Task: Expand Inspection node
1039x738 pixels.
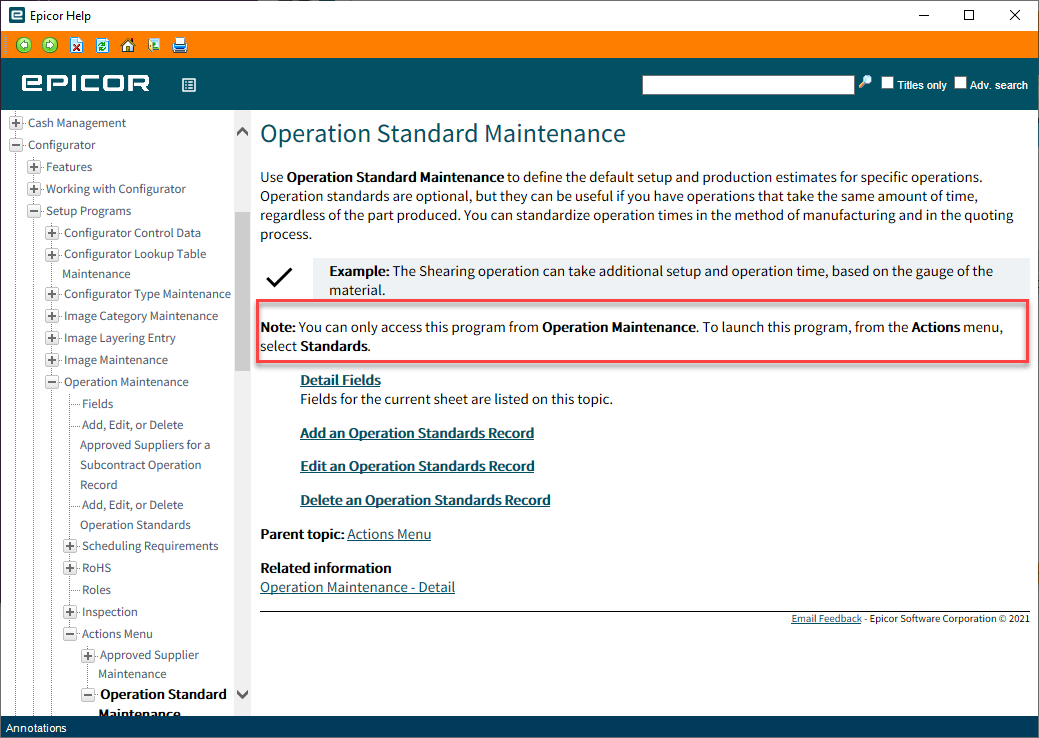Action: pos(70,612)
